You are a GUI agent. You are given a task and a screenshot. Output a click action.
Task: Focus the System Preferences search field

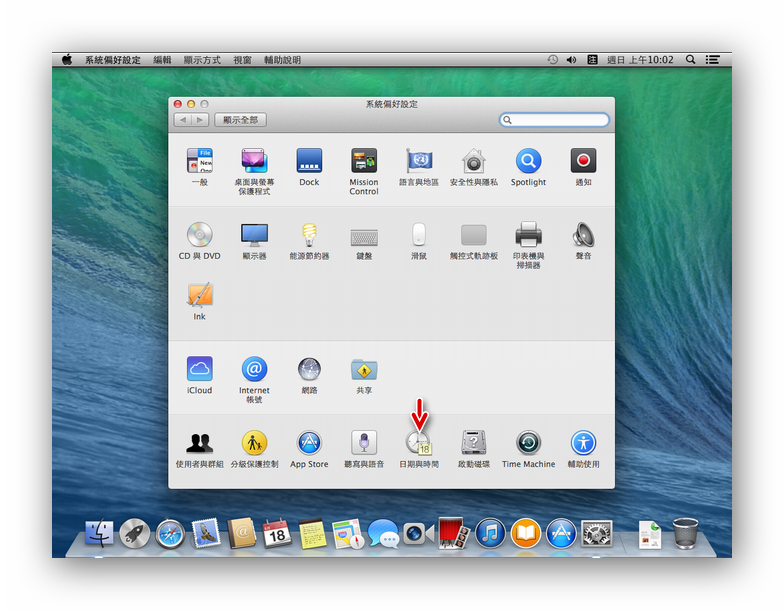point(554,120)
